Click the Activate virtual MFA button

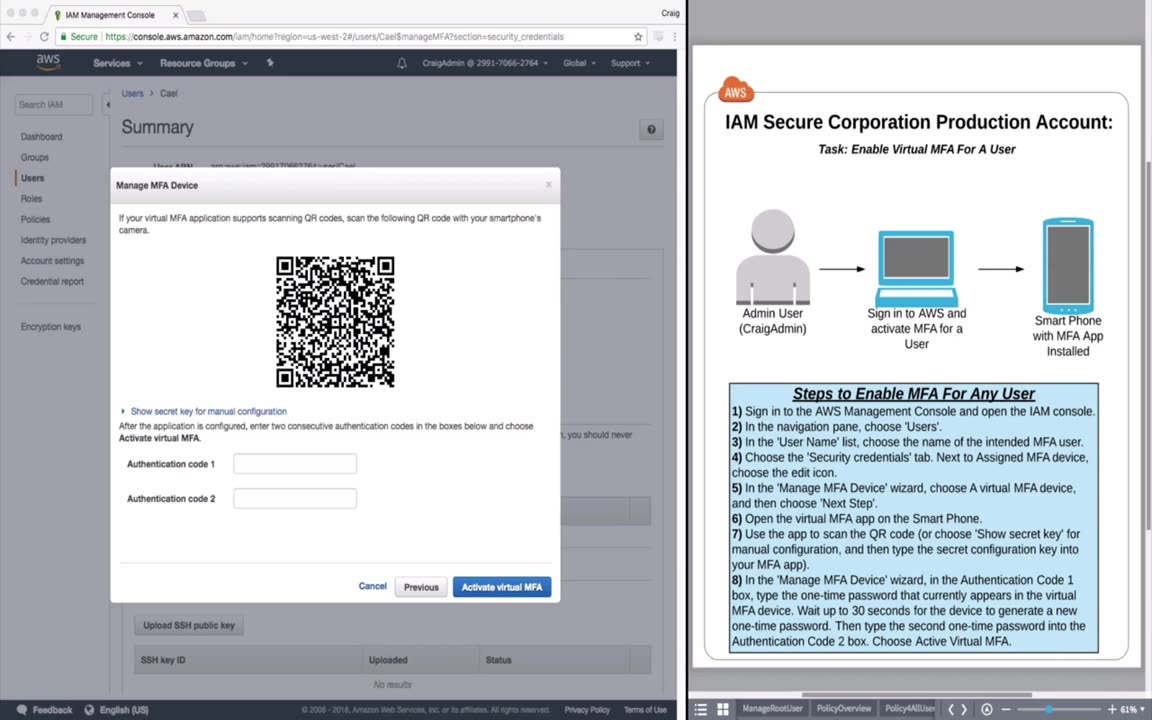[502, 587]
